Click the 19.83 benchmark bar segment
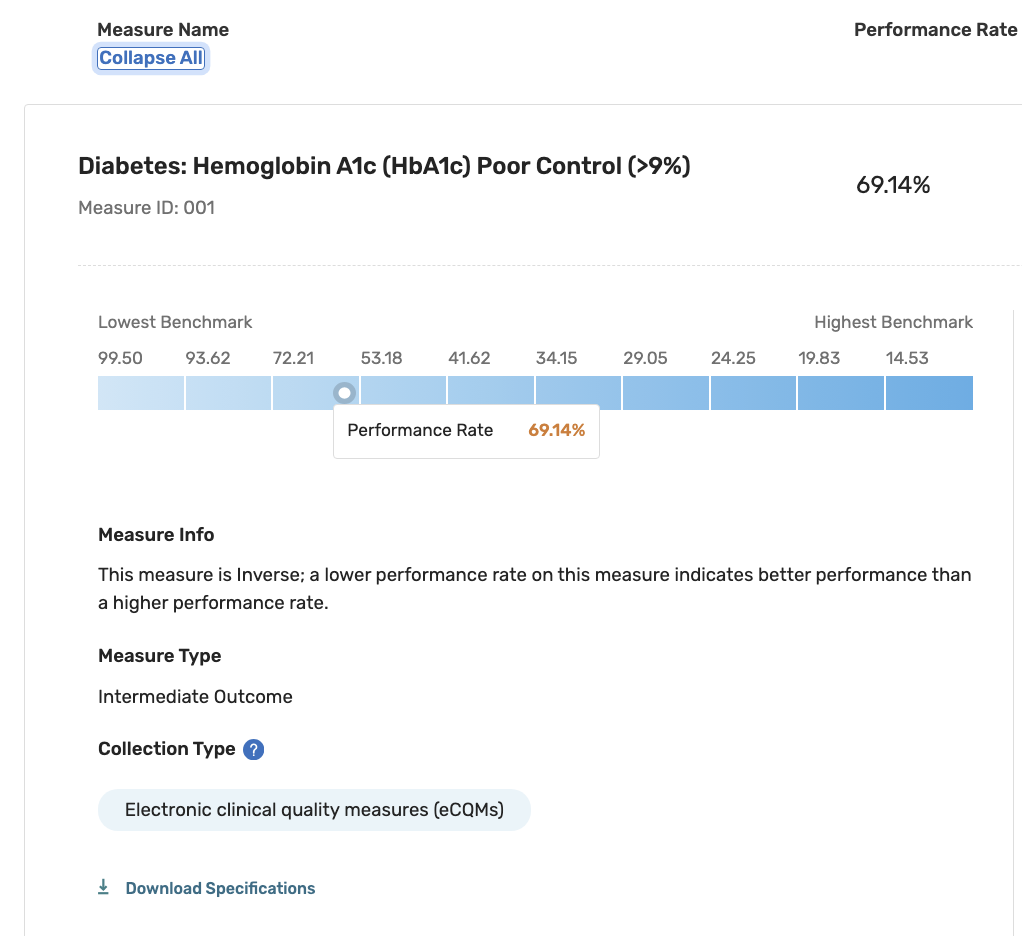Viewport: 1022px width, 936px height. click(x=841, y=393)
